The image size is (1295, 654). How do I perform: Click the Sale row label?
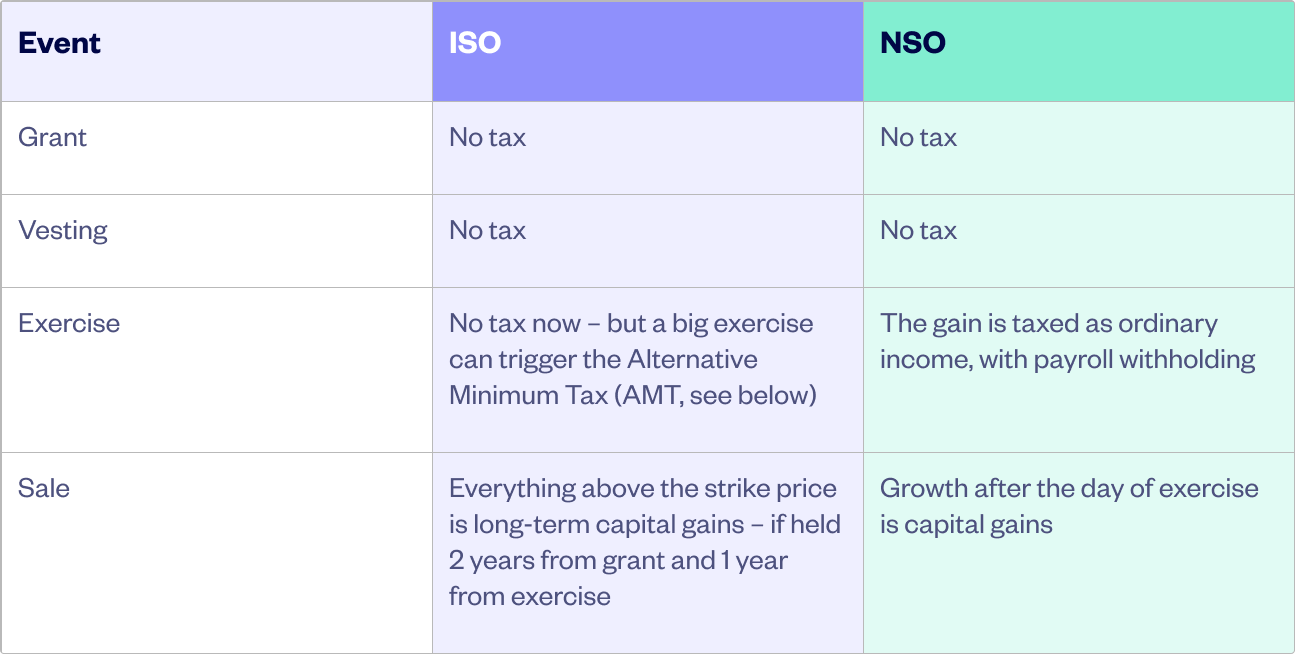(44, 488)
